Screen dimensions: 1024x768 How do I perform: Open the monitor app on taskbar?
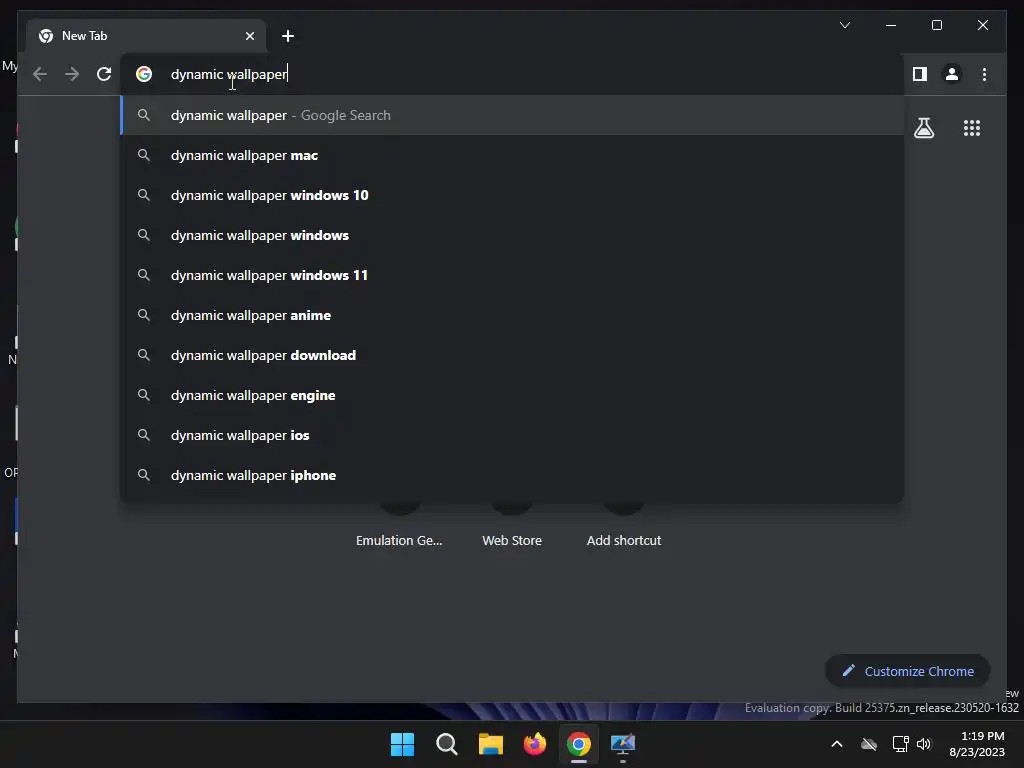[622, 744]
